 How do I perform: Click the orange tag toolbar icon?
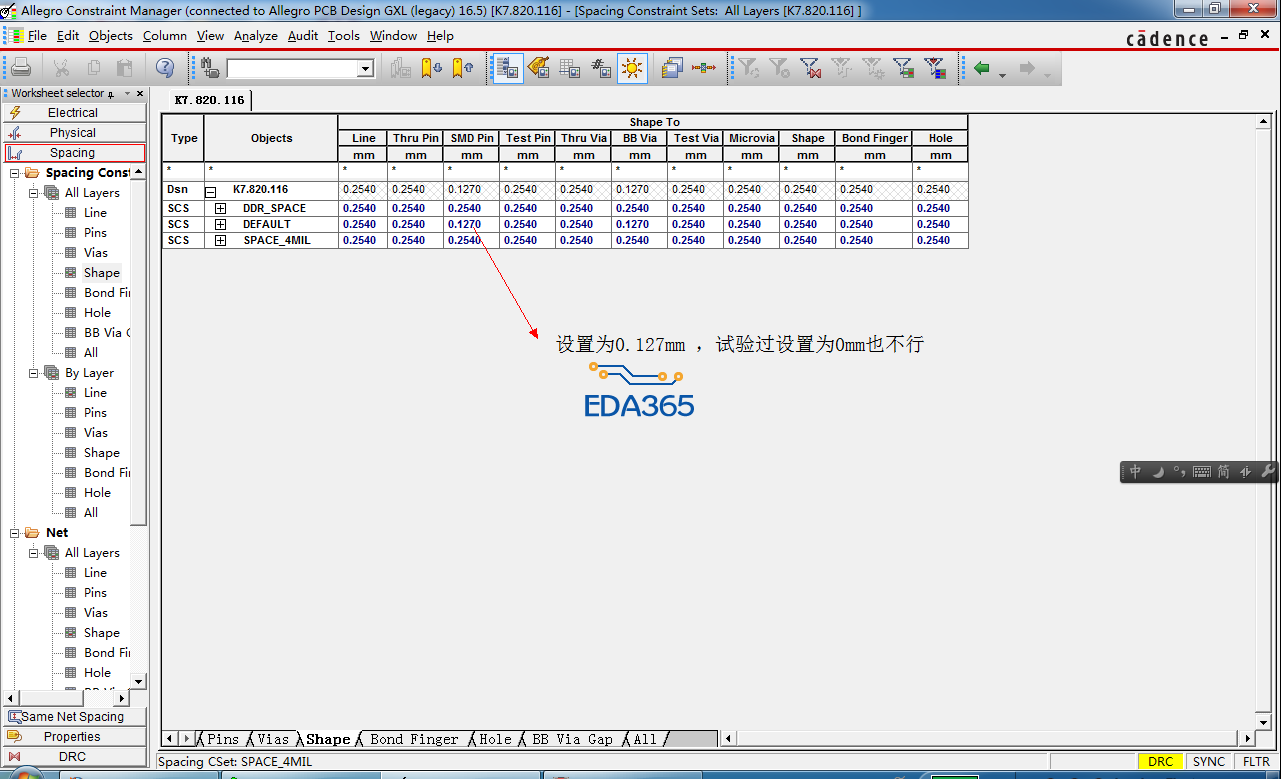point(538,68)
